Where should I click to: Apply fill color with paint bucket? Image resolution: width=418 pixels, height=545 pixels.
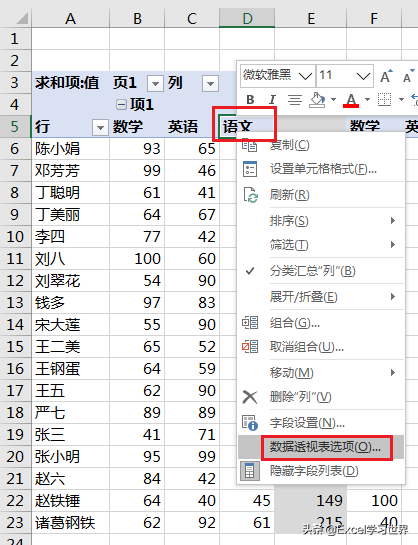coord(317,100)
